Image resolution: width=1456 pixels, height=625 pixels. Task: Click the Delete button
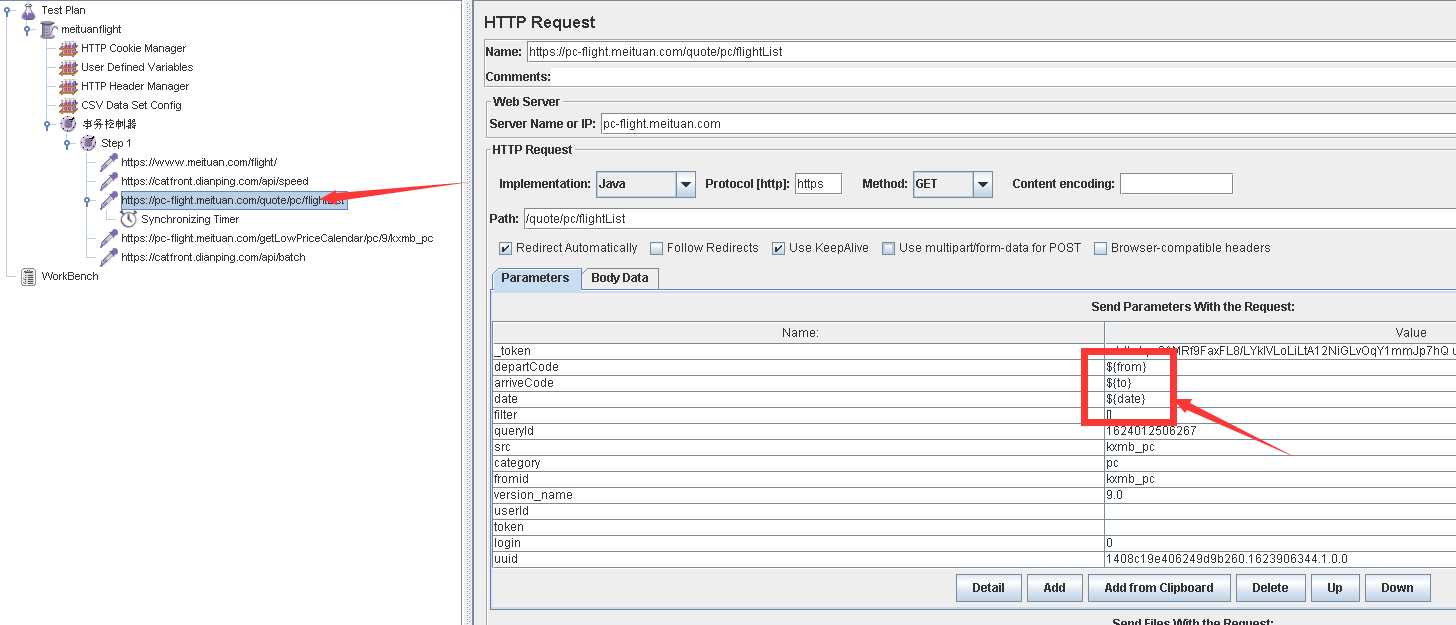[x=1269, y=588]
